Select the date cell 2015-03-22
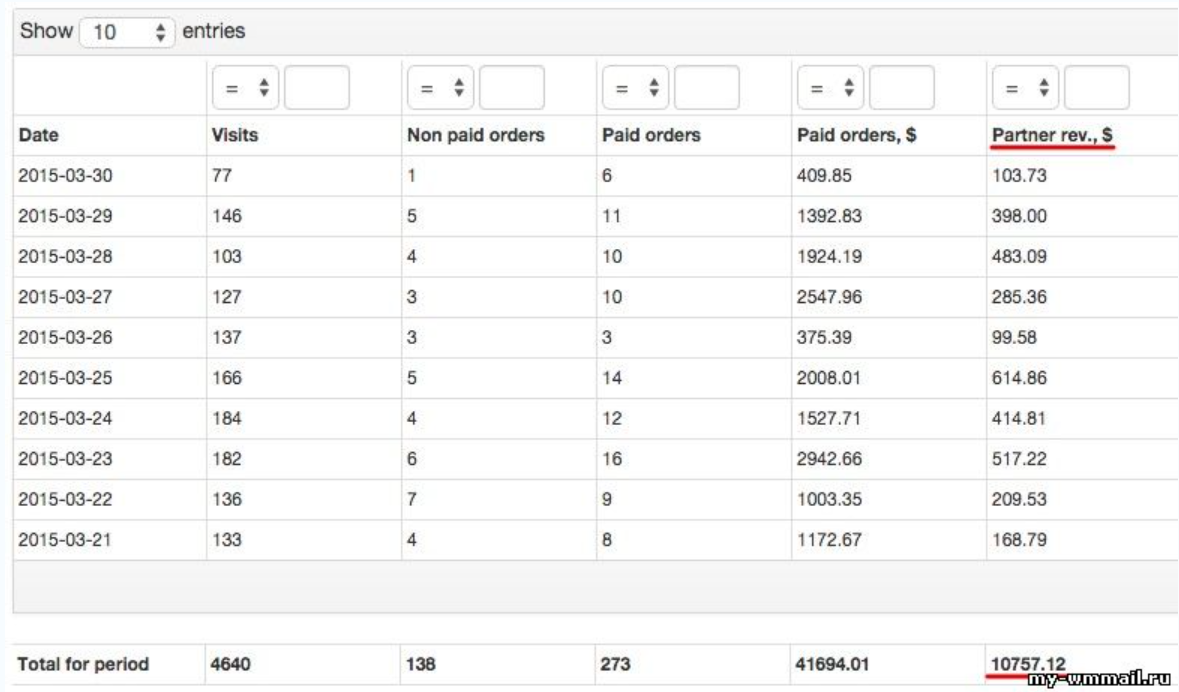Image resolution: width=1179 pixels, height=692 pixels. 65,499
